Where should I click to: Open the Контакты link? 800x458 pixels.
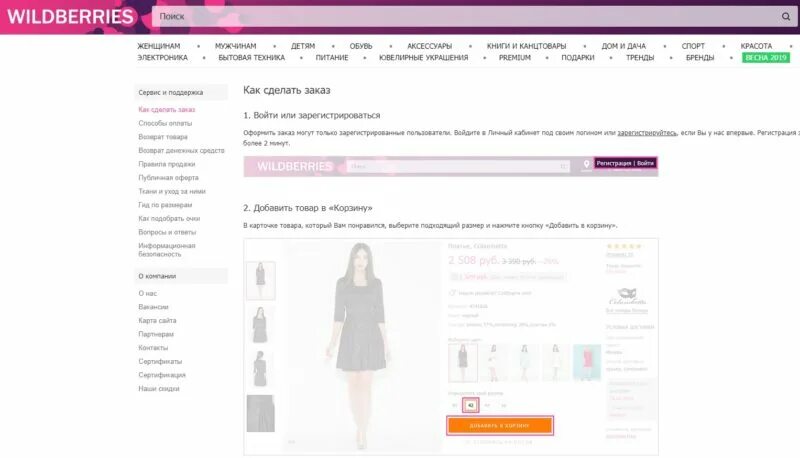tap(153, 348)
